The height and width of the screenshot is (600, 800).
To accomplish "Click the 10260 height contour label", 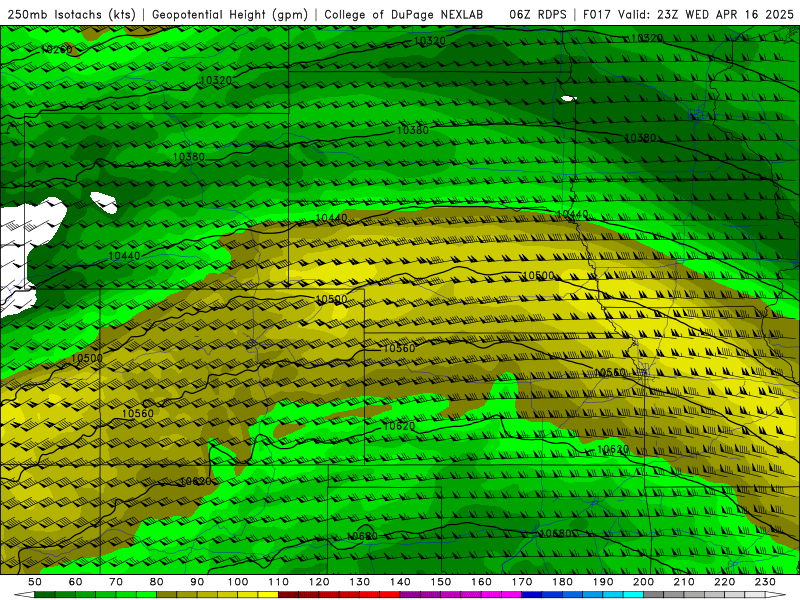I will tap(57, 49).
